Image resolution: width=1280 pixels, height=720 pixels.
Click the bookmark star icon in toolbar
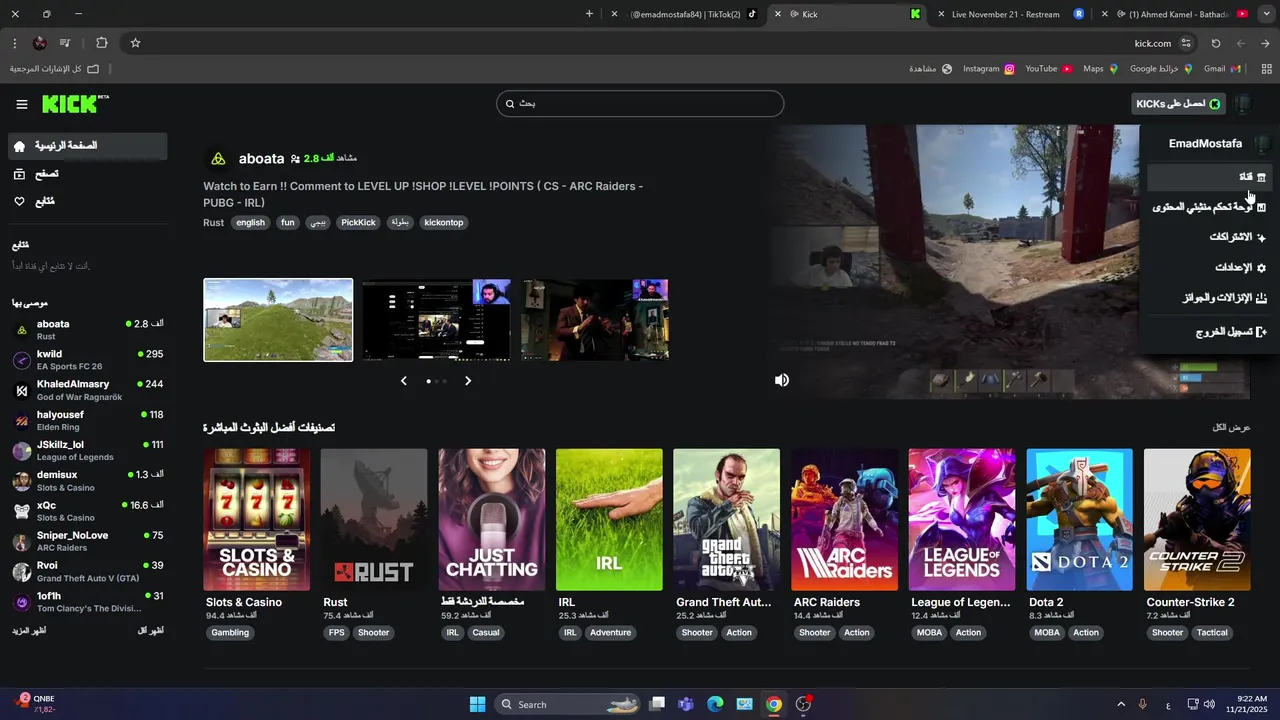pyautogui.click(x=135, y=43)
